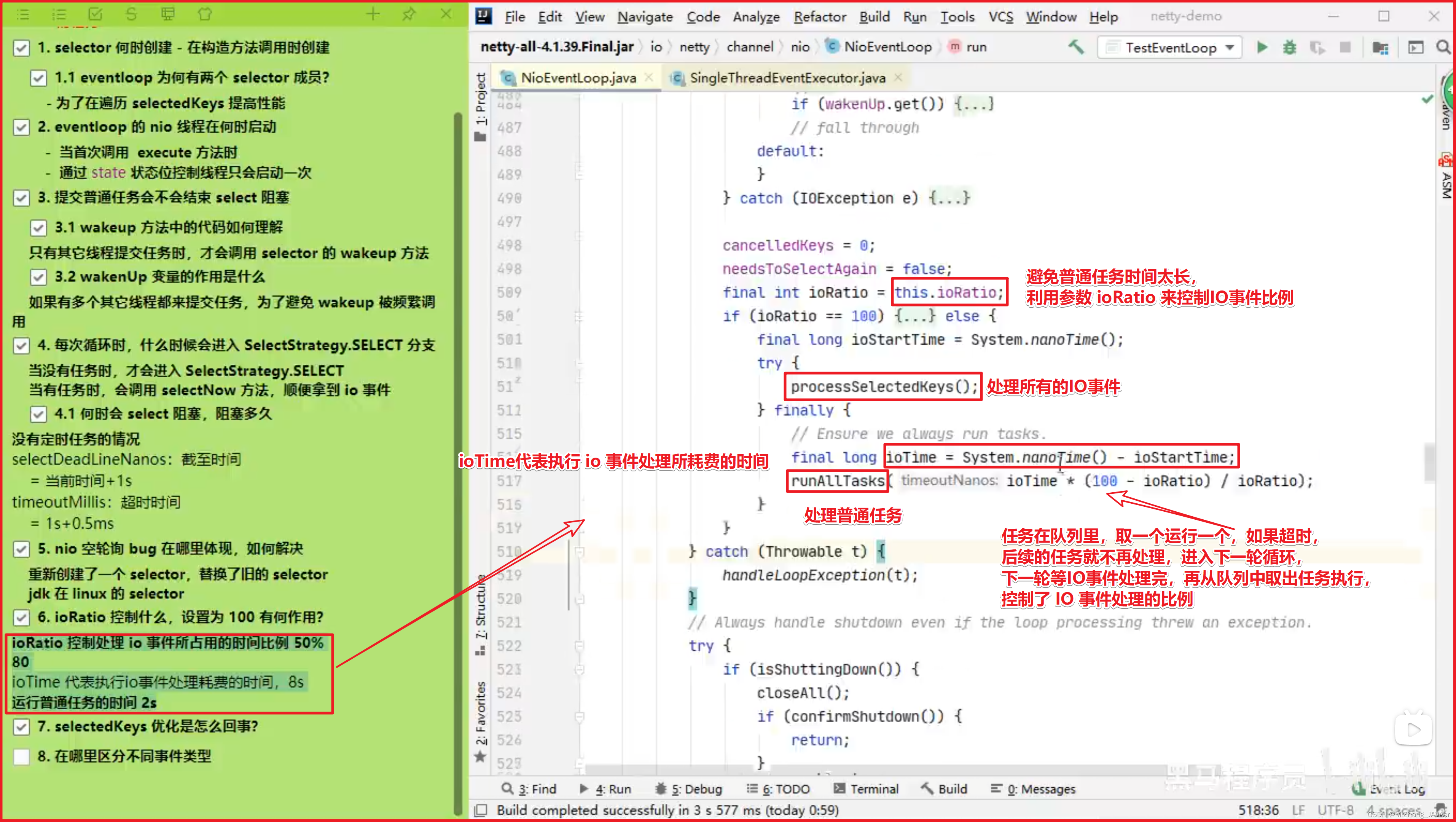Toggle checkbox 3.1 wakeup 方法 item
This screenshot has height=822, width=1456.
click(38, 228)
